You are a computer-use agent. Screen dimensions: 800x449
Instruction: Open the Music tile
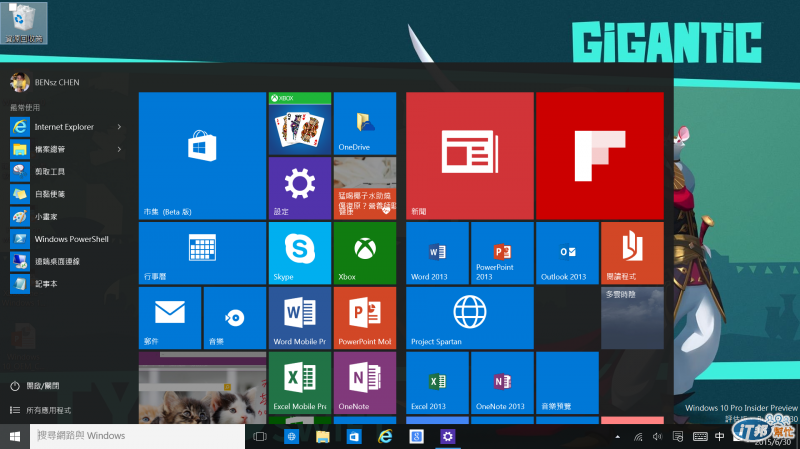[235, 318]
